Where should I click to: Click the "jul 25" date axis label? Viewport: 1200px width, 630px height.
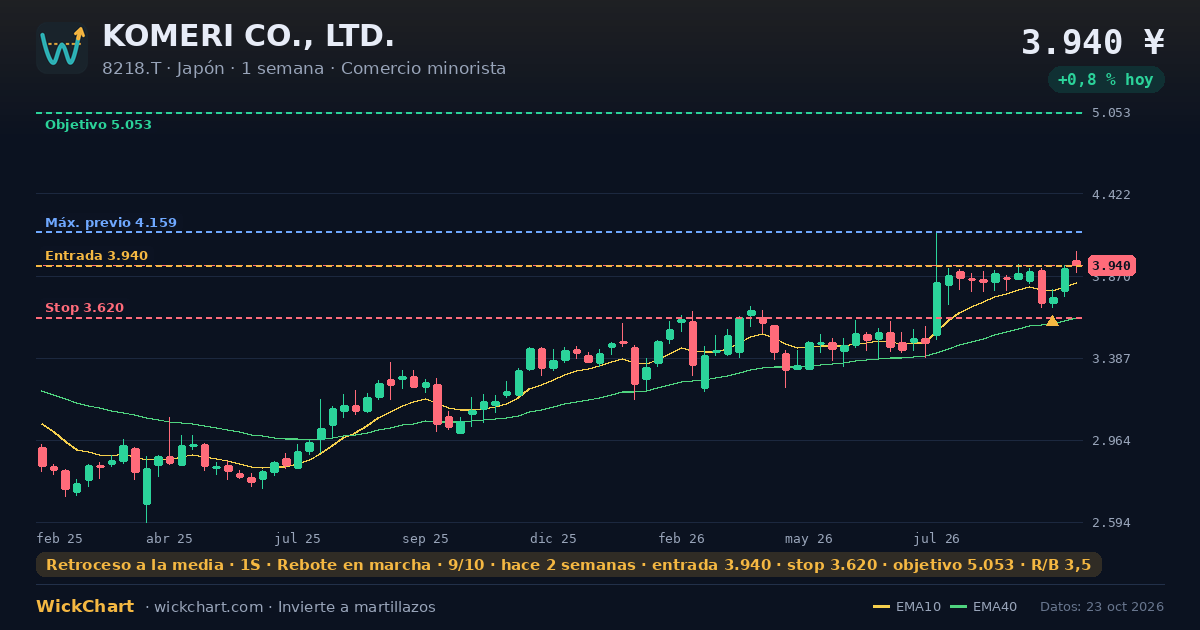298,539
